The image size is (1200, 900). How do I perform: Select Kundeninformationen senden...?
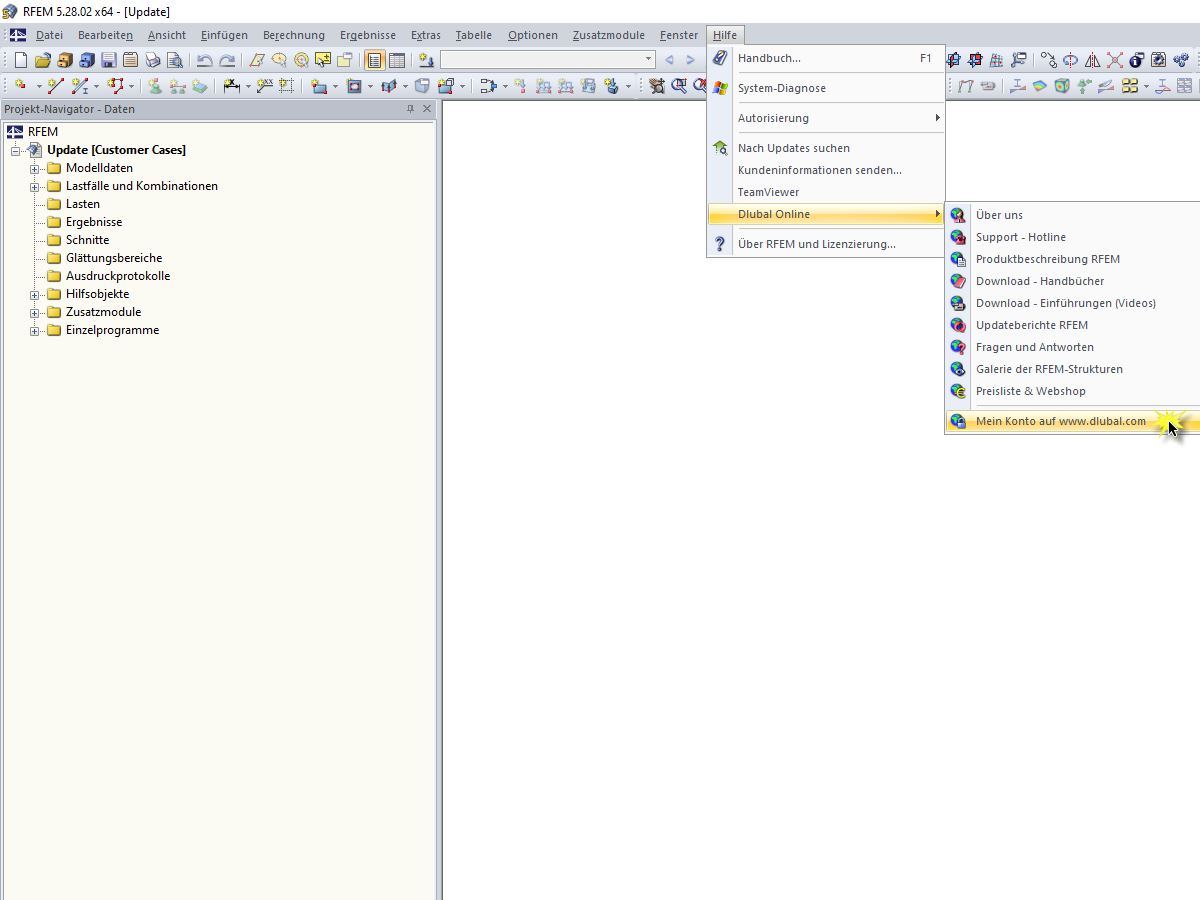(x=826, y=170)
